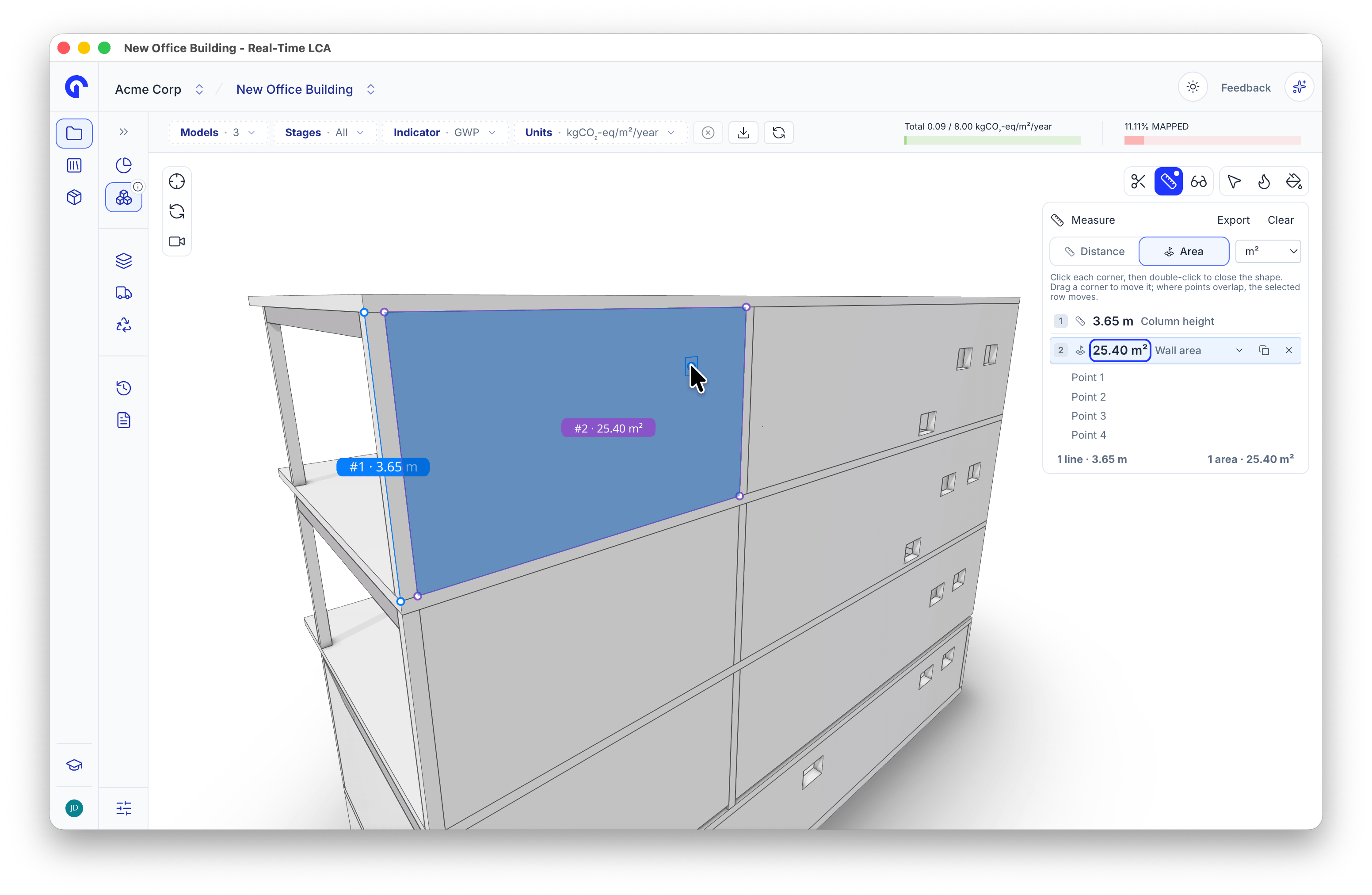Toggle the light theme sun button
The width and height of the screenshot is (1372, 895).
(1193, 87)
